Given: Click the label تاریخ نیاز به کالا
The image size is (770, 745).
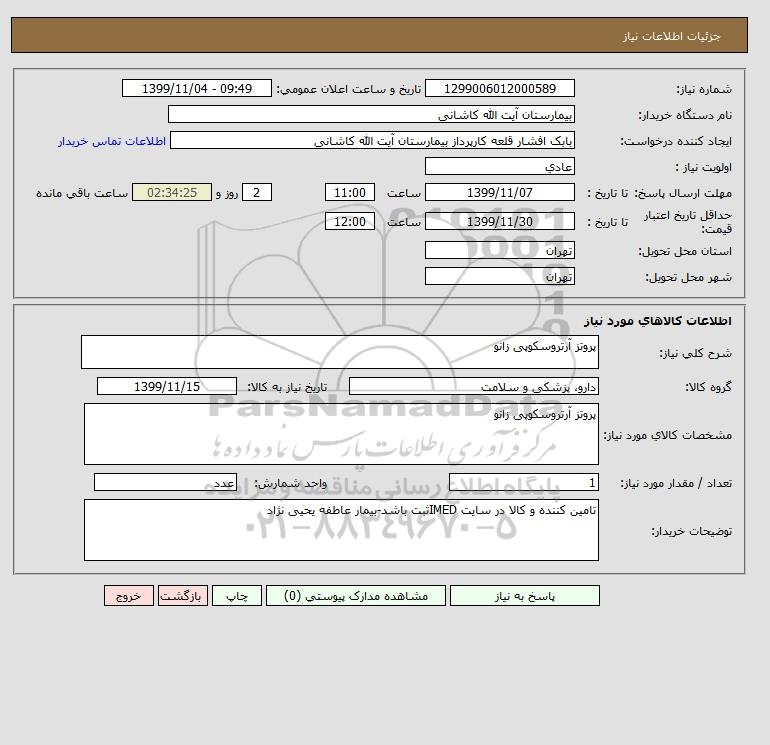Looking at the screenshot, I should click(x=287, y=387).
